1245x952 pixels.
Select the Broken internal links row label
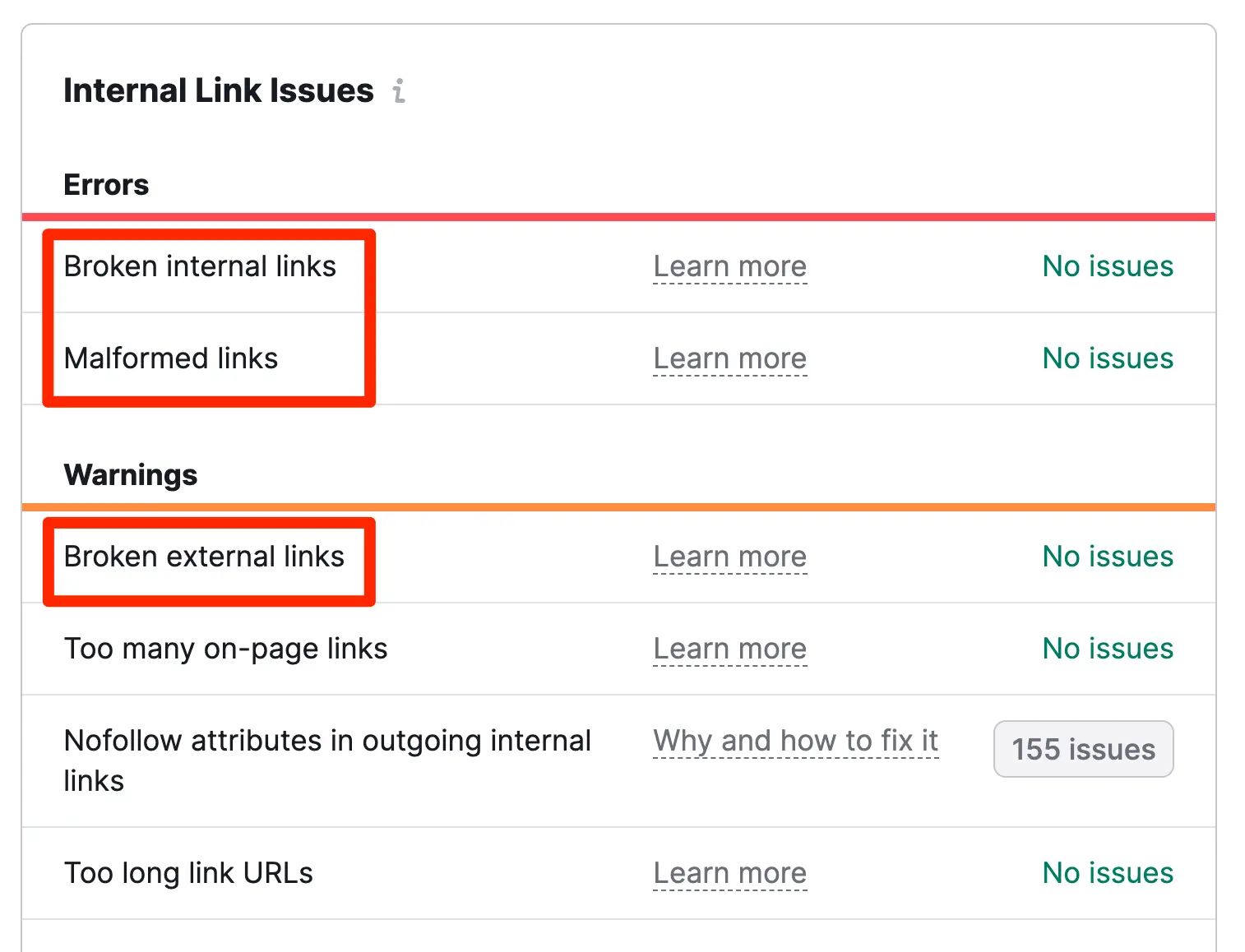coord(200,266)
